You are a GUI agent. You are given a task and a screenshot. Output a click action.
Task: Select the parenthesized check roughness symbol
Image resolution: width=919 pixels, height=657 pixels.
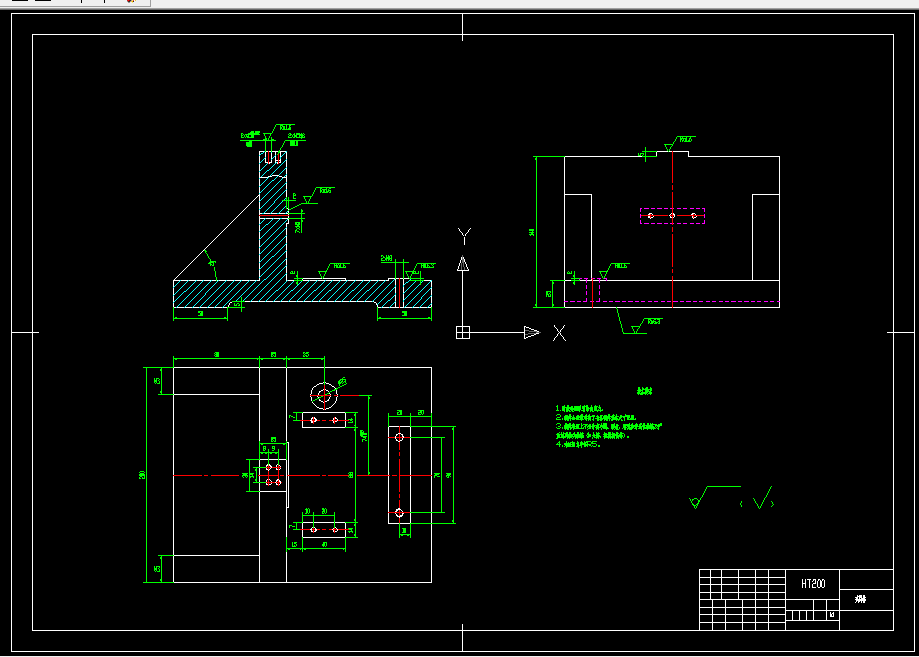click(x=757, y=499)
